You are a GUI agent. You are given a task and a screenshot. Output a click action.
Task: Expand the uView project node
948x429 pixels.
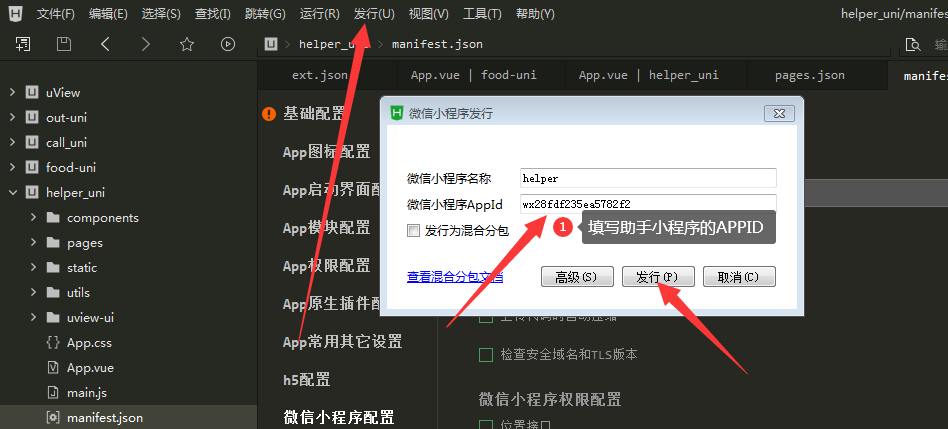click(12, 92)
